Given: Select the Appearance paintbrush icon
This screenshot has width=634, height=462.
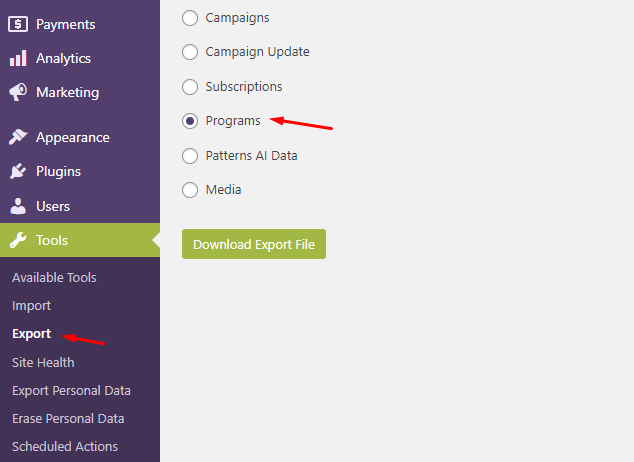Looking at the screenshot, I should (x=18, y=137).
